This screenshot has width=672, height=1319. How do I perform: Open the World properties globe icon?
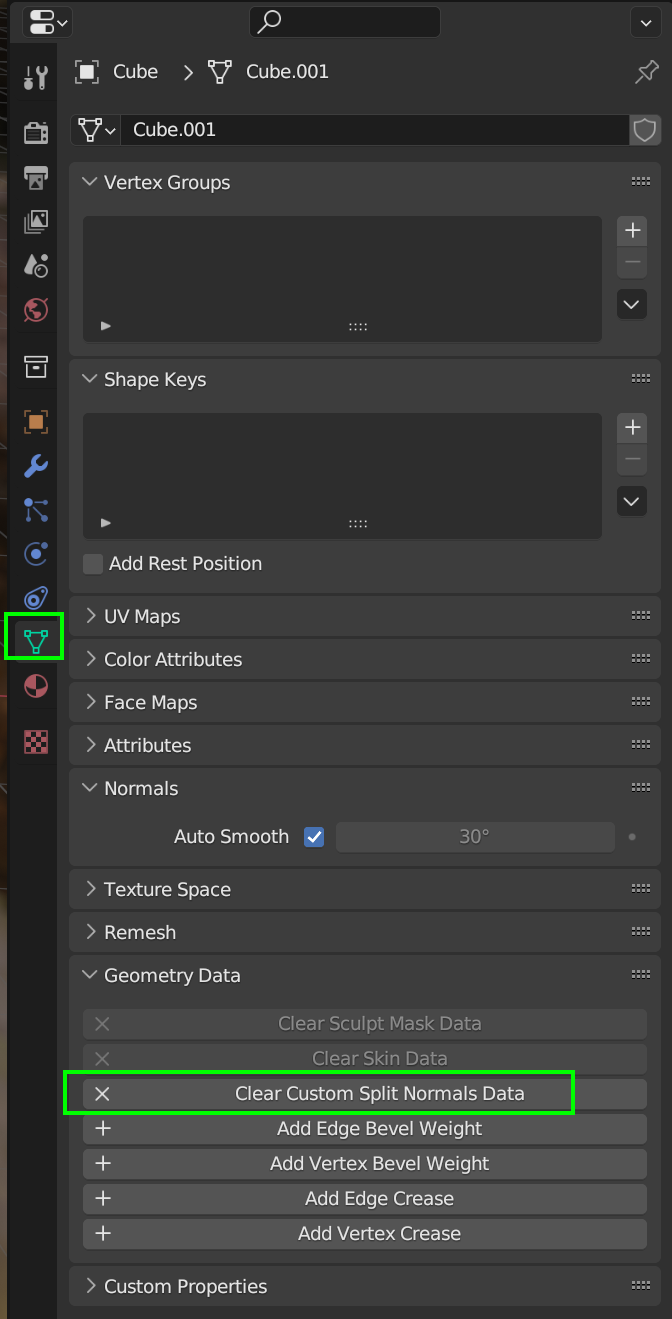tap(35, 311)
